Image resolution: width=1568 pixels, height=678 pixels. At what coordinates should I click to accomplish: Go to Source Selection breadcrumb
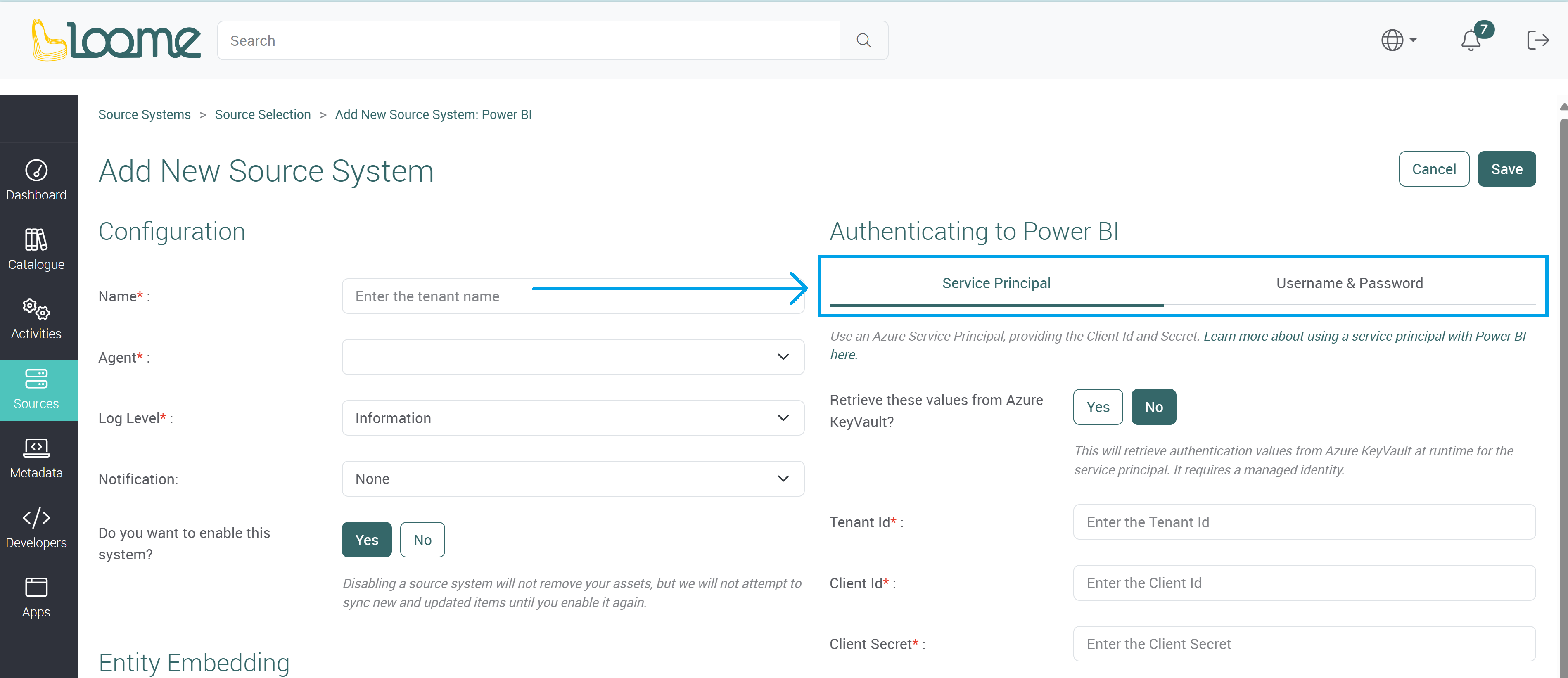tap(262, 114)
